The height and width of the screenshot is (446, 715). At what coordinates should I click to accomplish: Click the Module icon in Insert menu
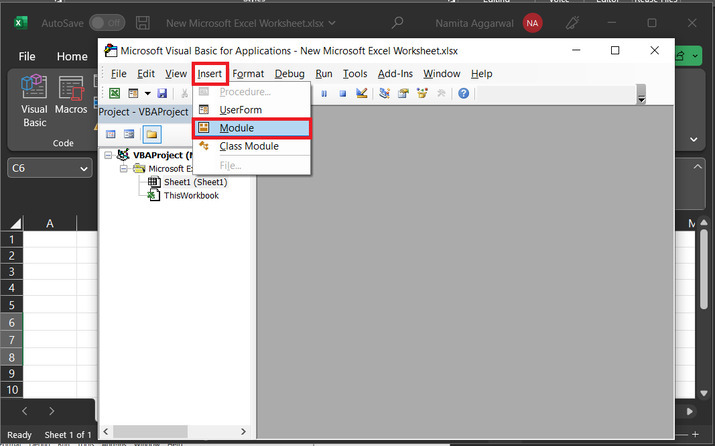pos(204,128)
